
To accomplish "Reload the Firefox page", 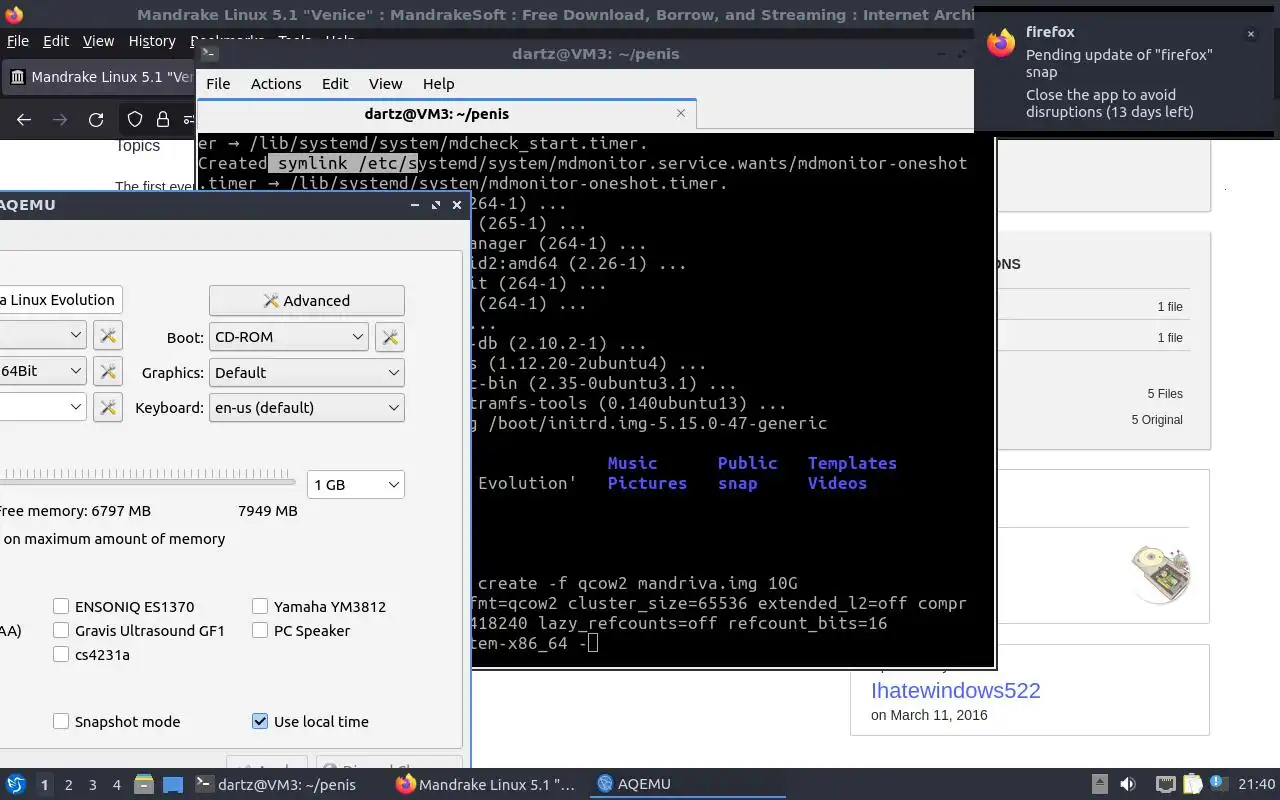I will (96, 120).
